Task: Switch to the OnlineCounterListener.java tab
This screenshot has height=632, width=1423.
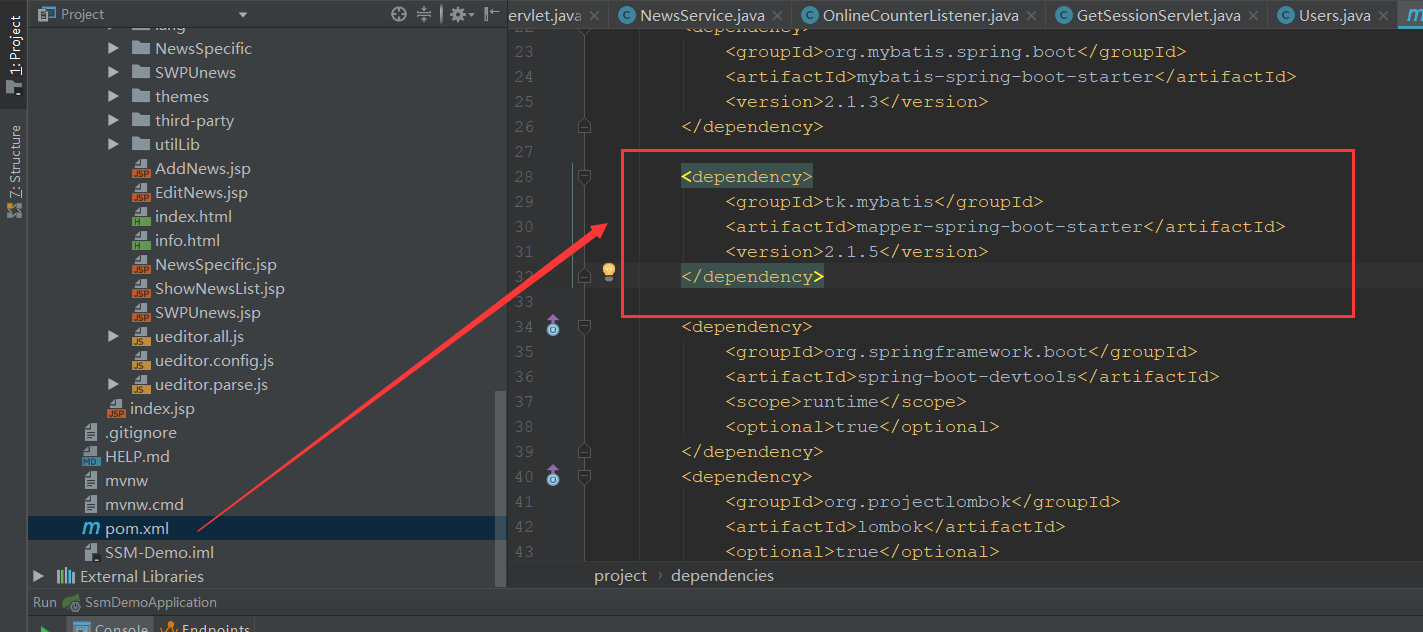Action: (x=920, y=15)
